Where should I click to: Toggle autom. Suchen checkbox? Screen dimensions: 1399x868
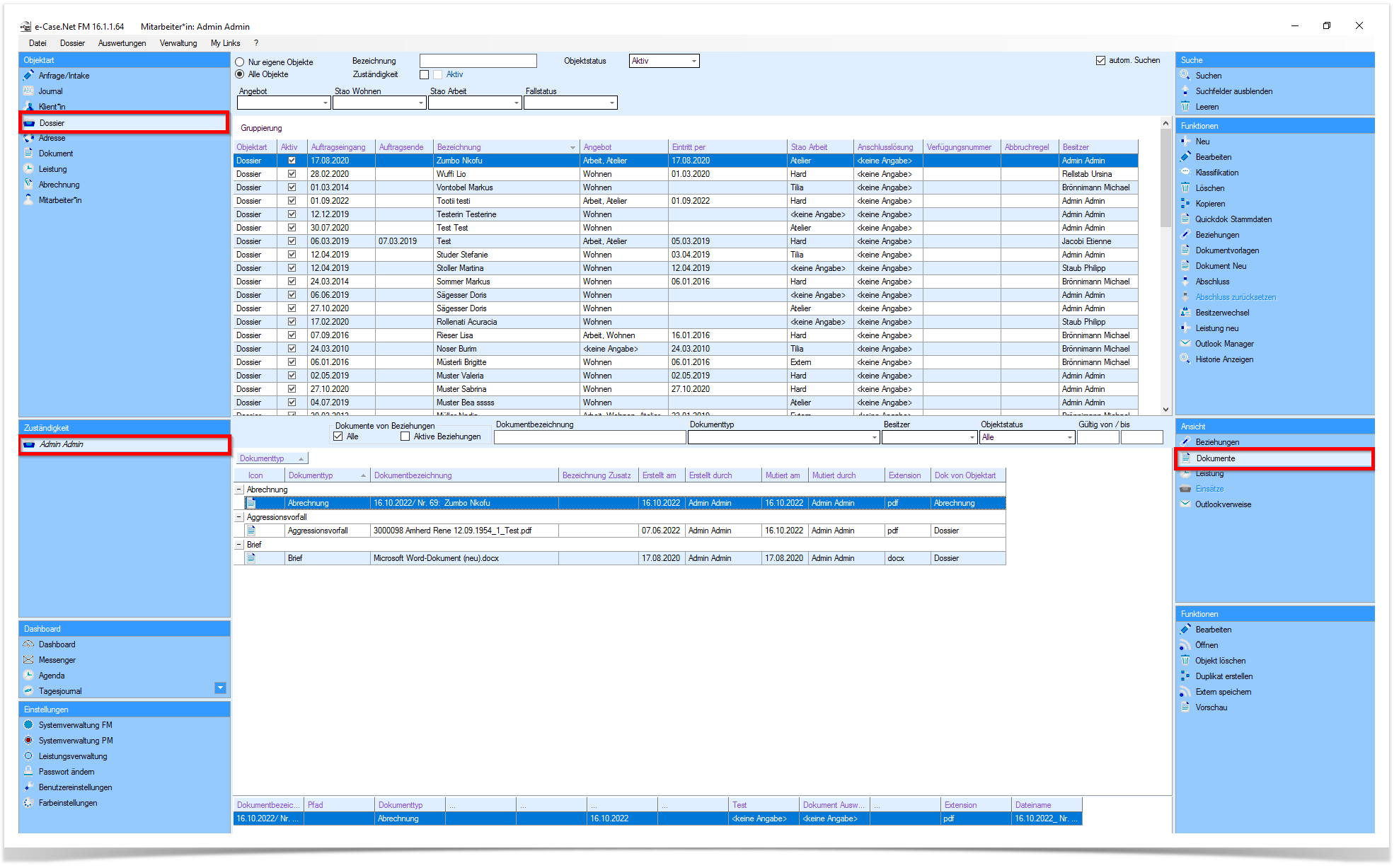point(1100,61)
